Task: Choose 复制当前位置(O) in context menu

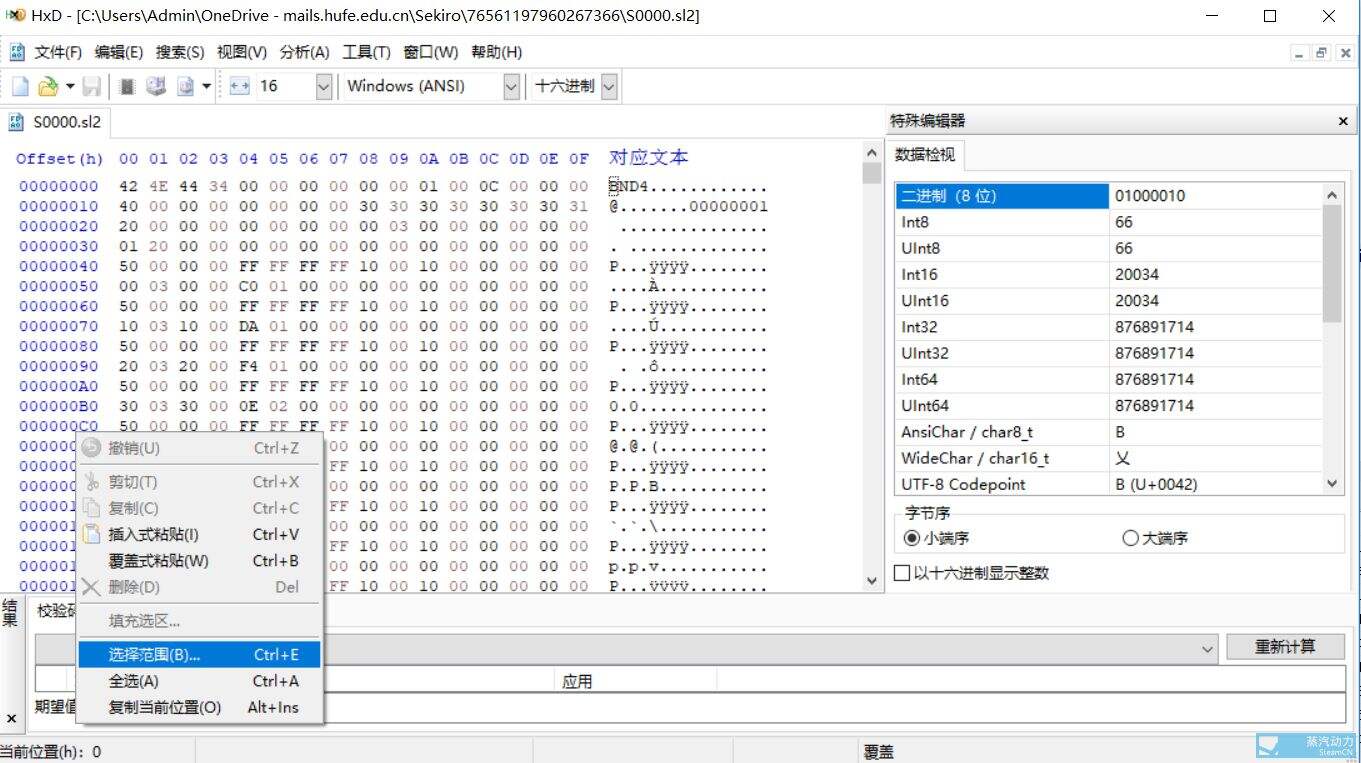Action: [x=199, y=707]
